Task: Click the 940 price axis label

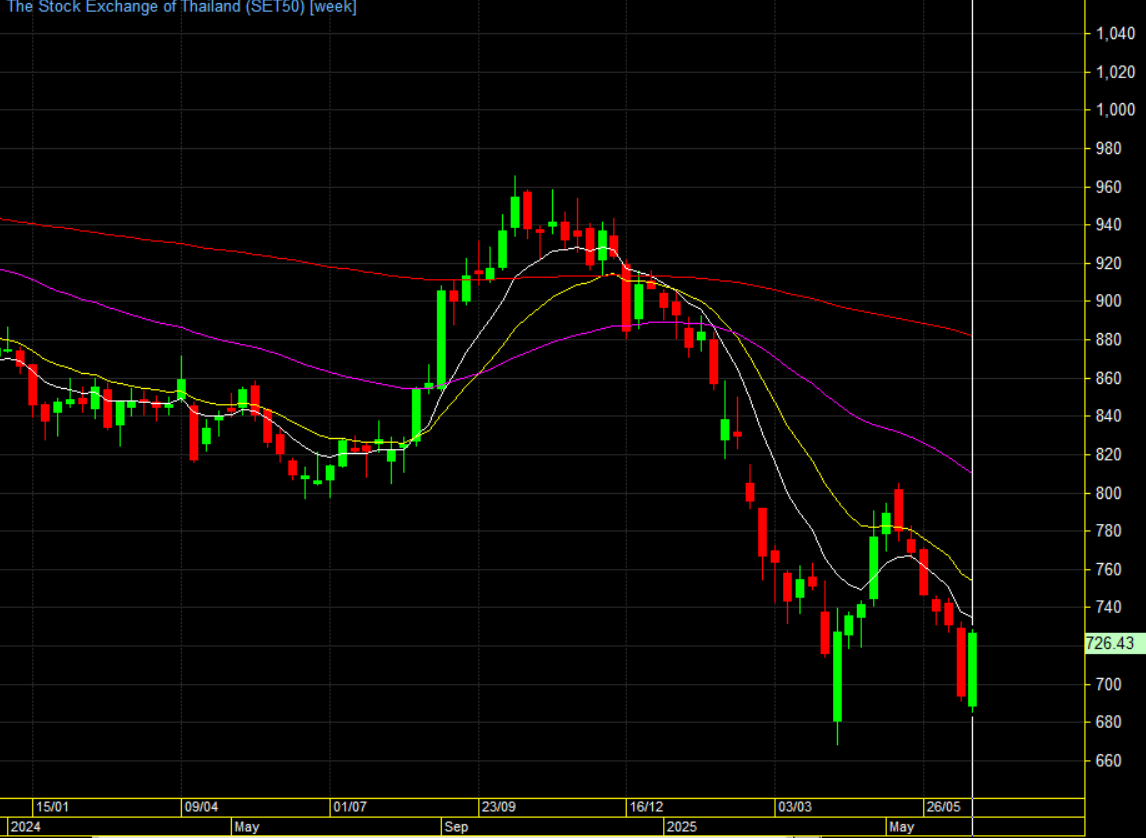Action: (x=1108, y=225)
